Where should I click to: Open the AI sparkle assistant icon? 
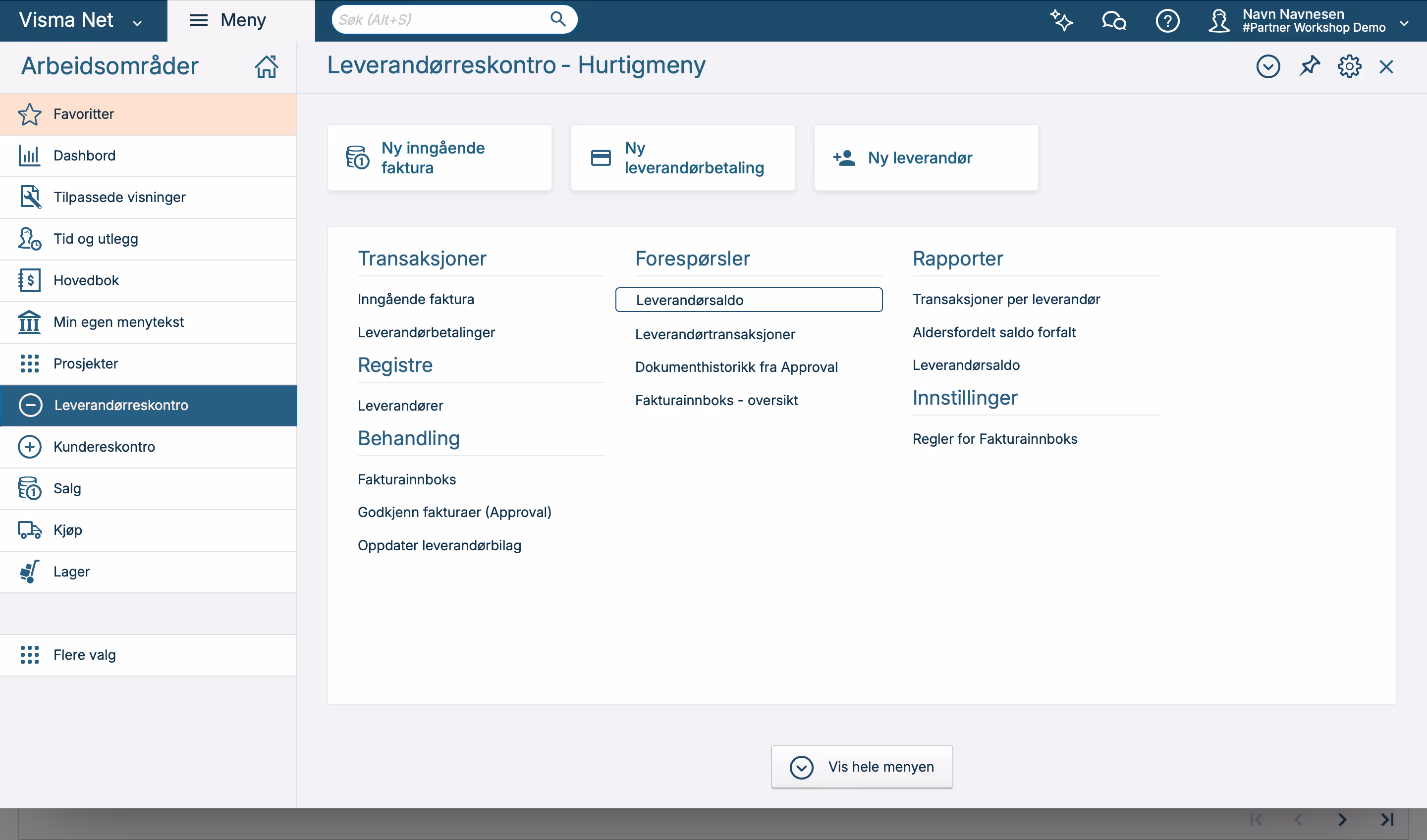click(x=1061, y=20)
